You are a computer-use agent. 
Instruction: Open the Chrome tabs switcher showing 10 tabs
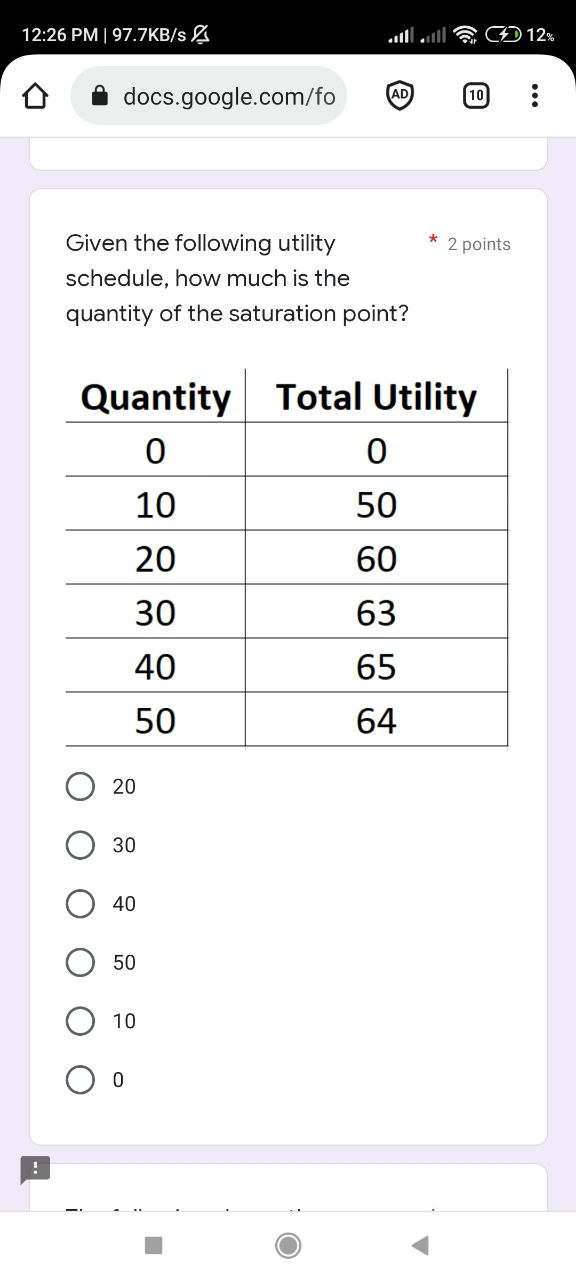pyautogui.click(x=476, y=96)
